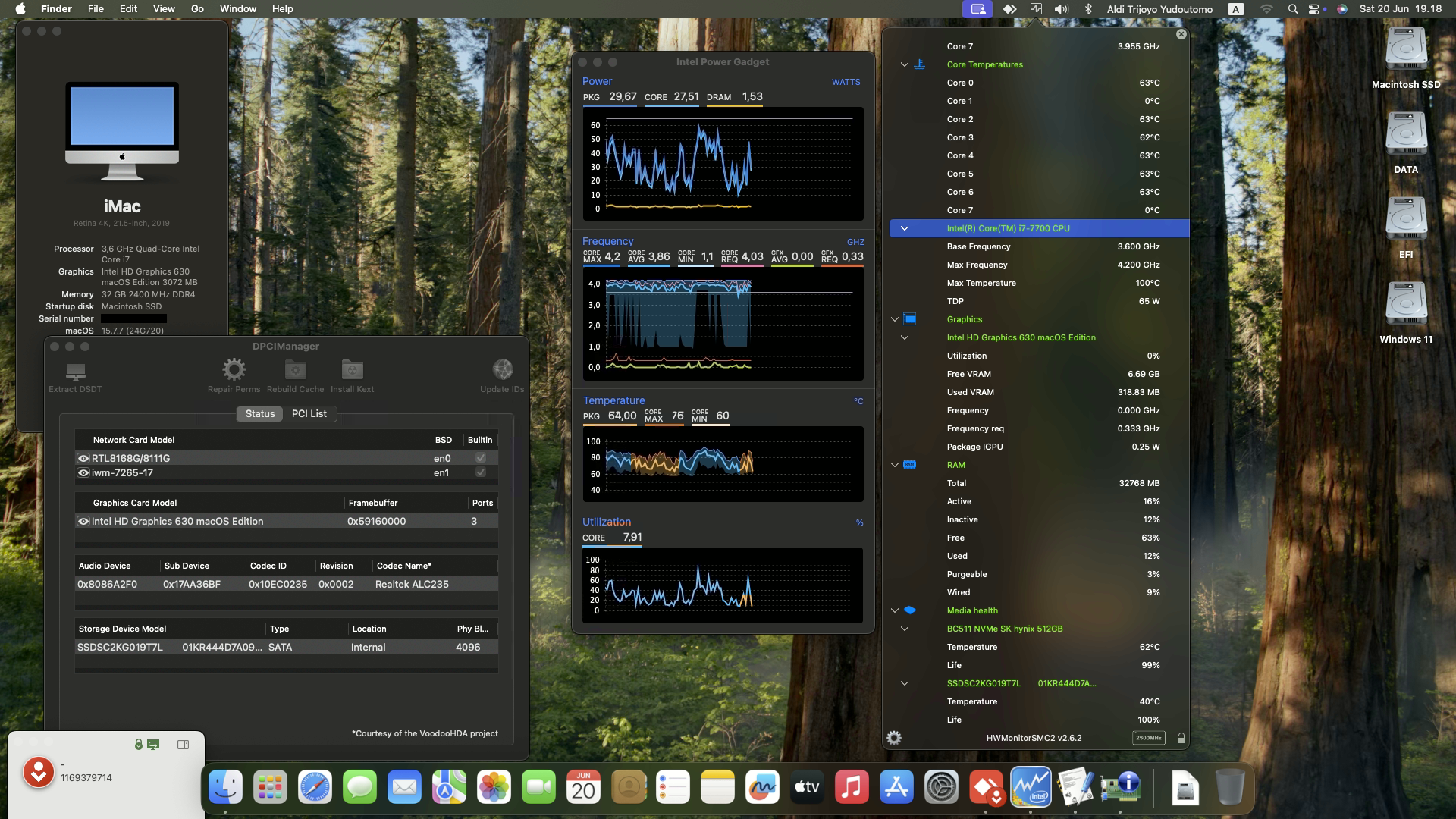Click the iMac image in About This Mac
The width and height of the screenshot is (1456, 819).
pos(122,130)
